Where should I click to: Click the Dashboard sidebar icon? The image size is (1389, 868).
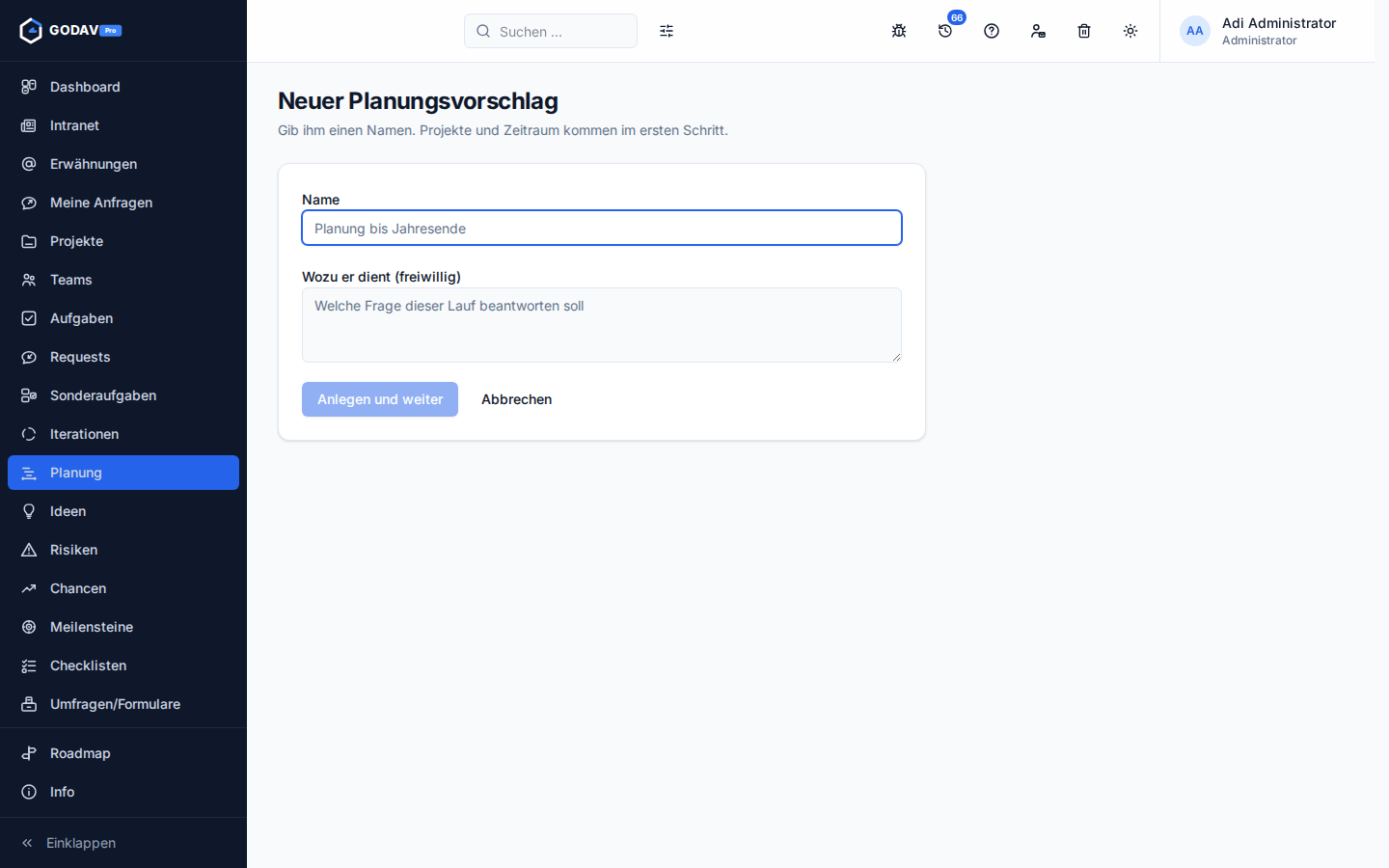[x=29, y=87]
